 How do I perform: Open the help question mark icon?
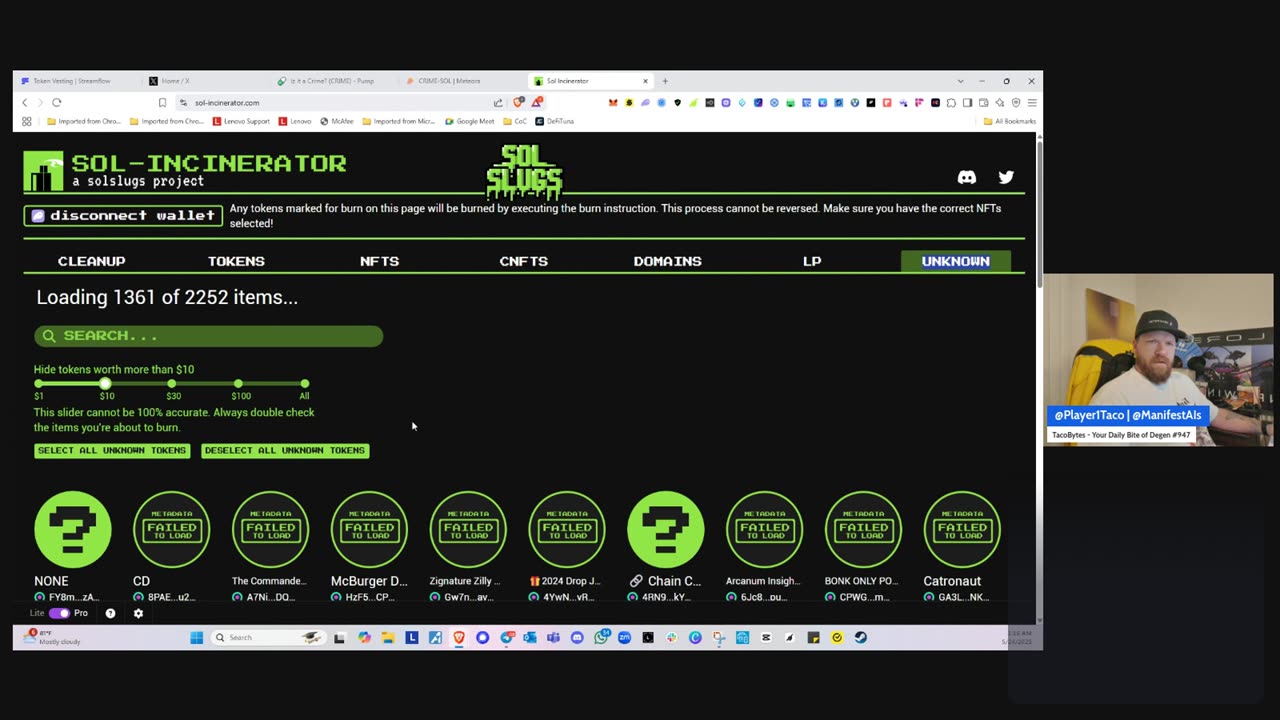pyautogui.click(x=110, y=613)
